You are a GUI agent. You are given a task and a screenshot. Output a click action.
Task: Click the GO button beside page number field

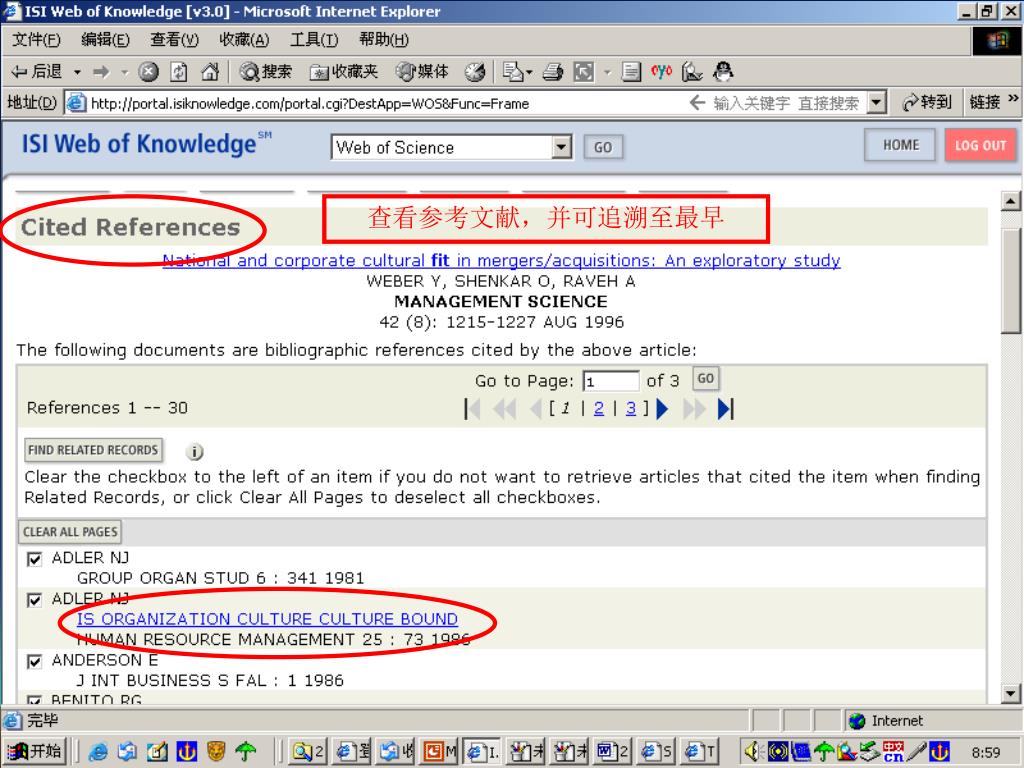click(x=705, y=378)
